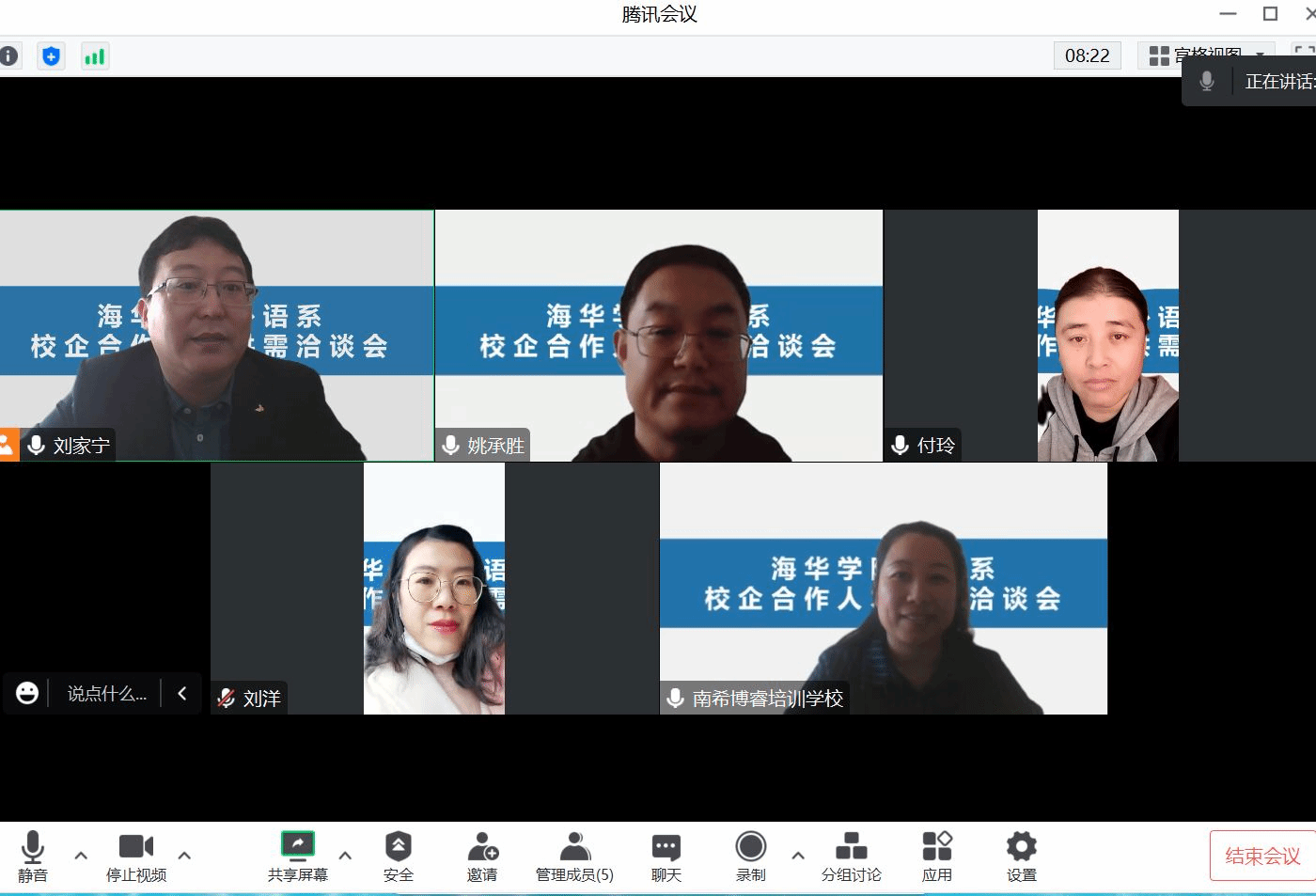Open the blue security shield icon

(x=51, y=56)
